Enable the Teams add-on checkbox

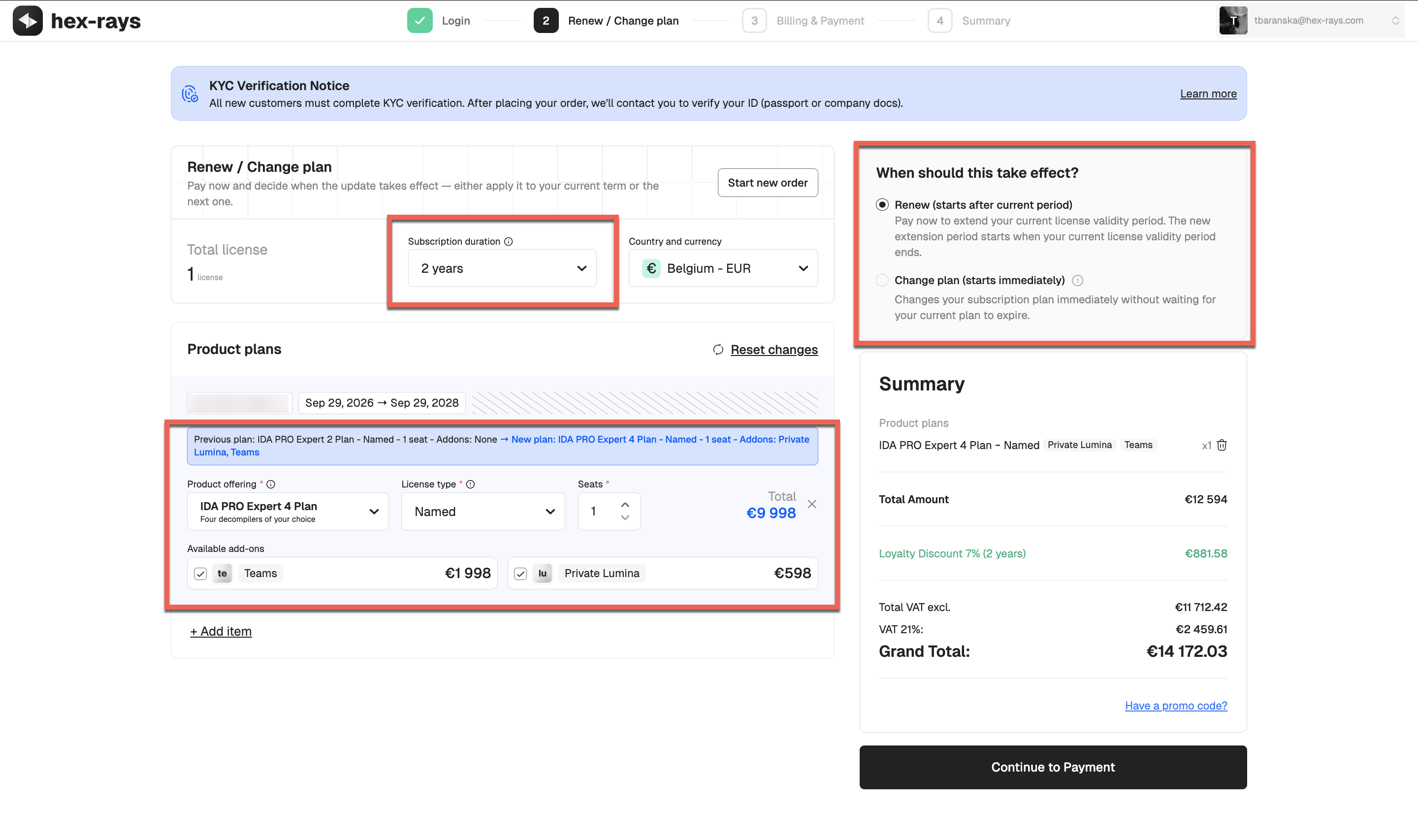click(x=200, y=574)
